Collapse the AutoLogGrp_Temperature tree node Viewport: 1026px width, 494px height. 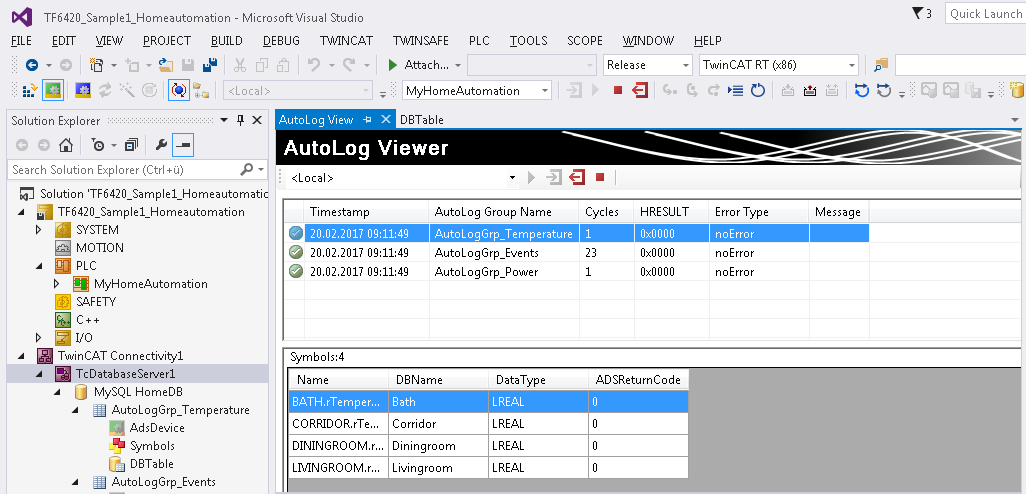coord(75,410)
